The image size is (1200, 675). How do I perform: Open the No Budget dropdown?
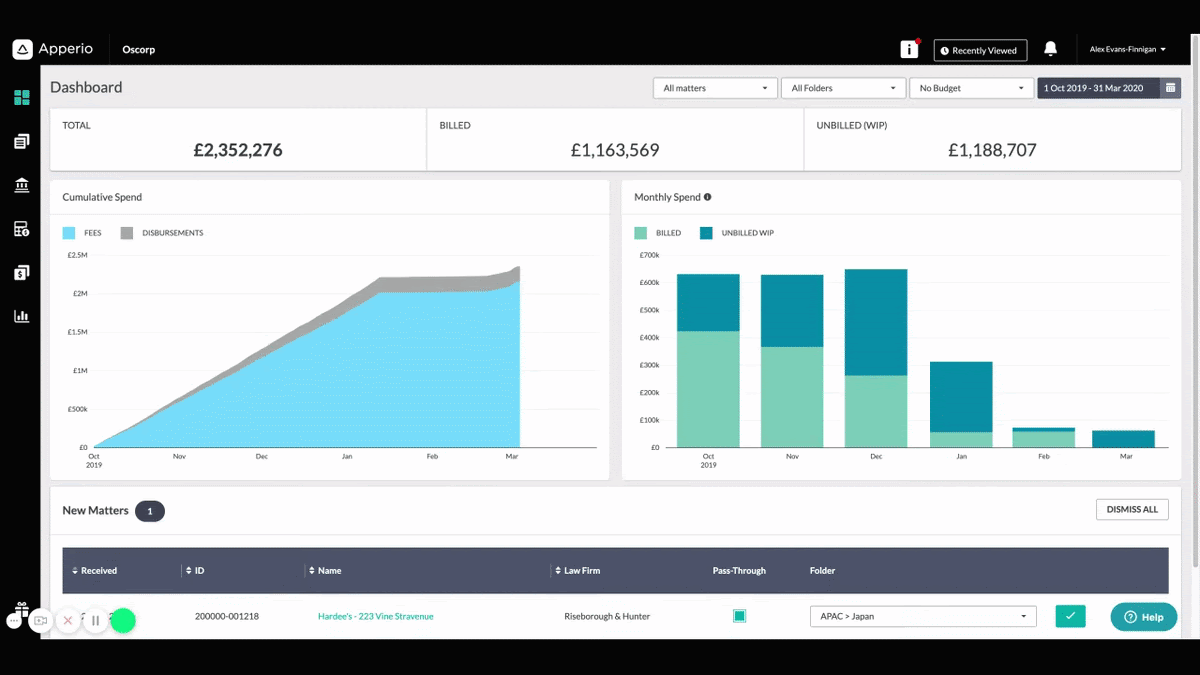971,88
